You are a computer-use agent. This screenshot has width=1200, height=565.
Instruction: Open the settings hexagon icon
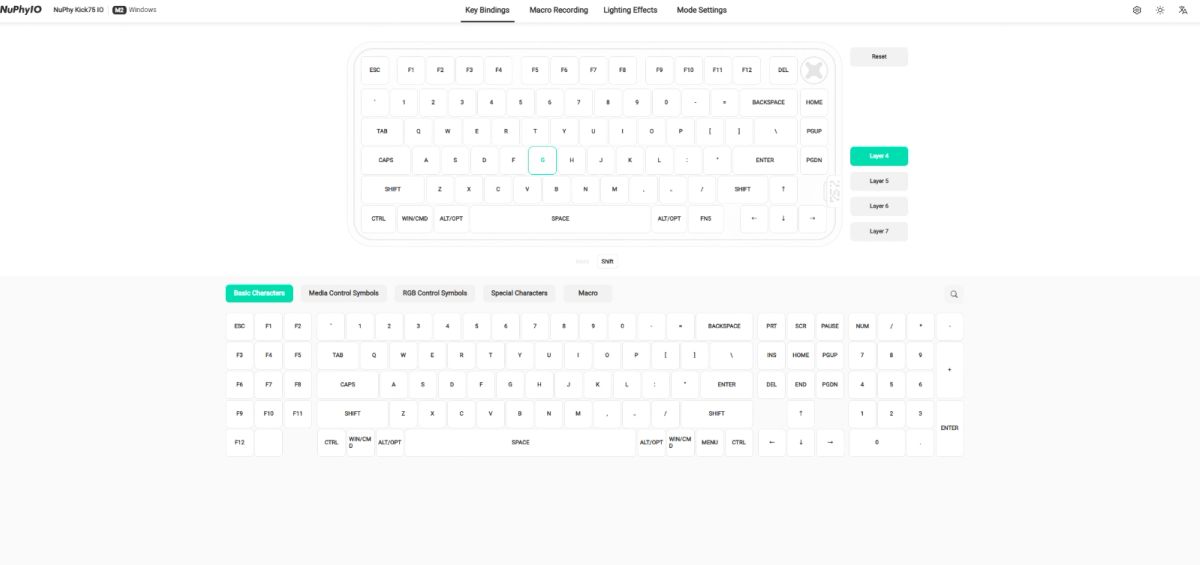click(x=1137, y=10)
